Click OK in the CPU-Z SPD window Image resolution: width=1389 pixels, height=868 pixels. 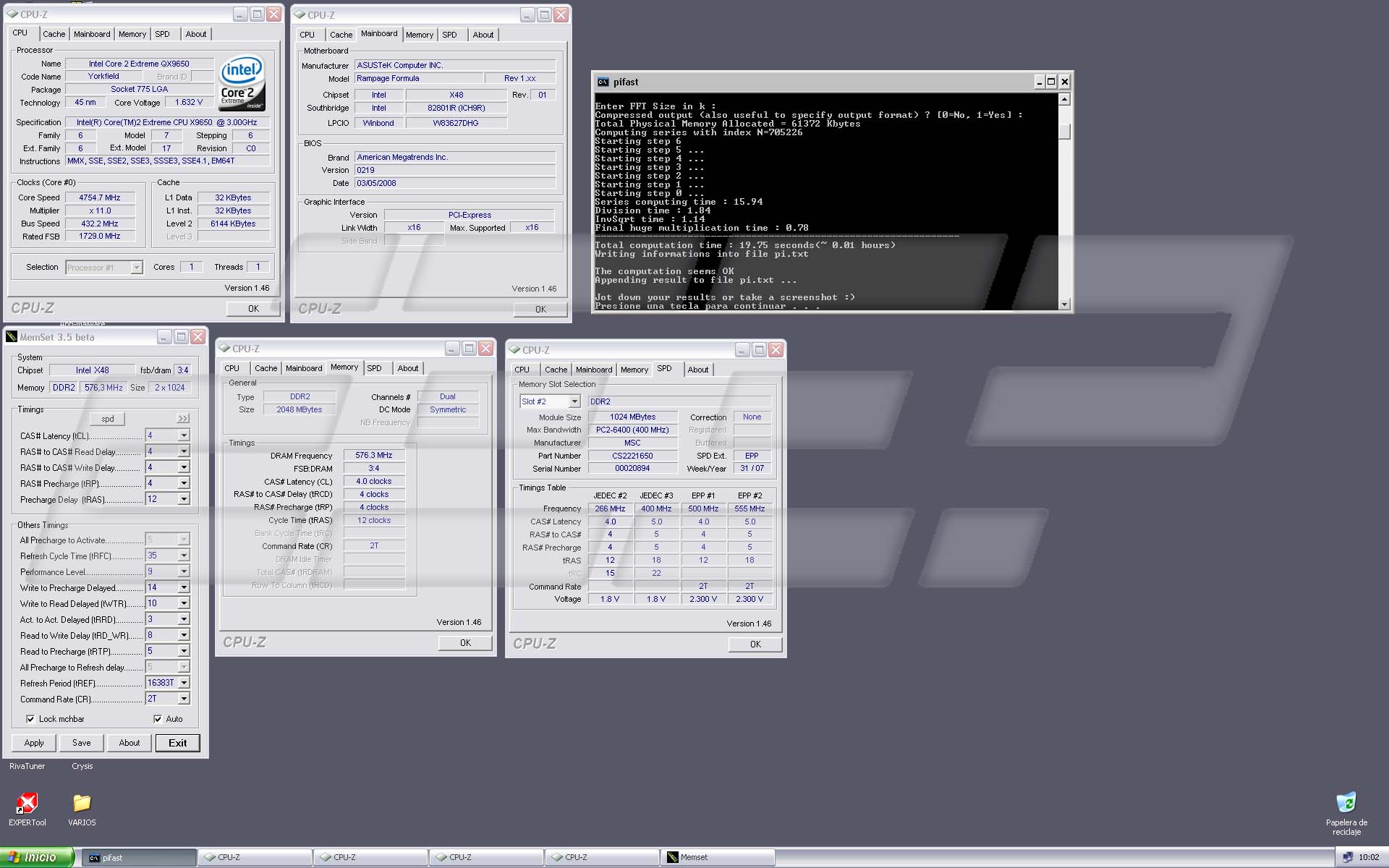[755, 644]
